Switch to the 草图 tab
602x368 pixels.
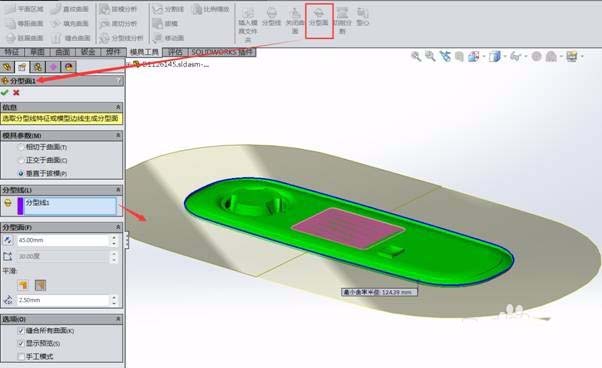click(37, 52)
